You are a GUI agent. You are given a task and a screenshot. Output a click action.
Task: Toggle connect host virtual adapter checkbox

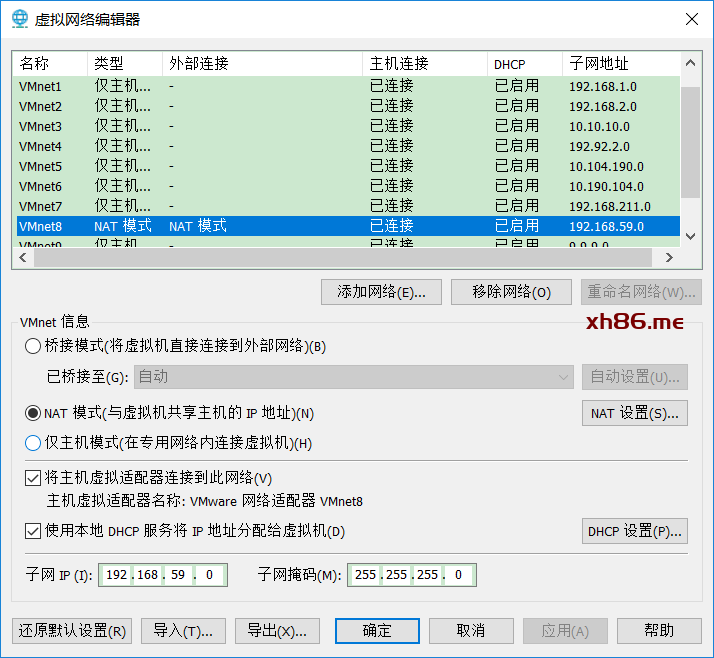pyautogui.click(x=33, y=478)
